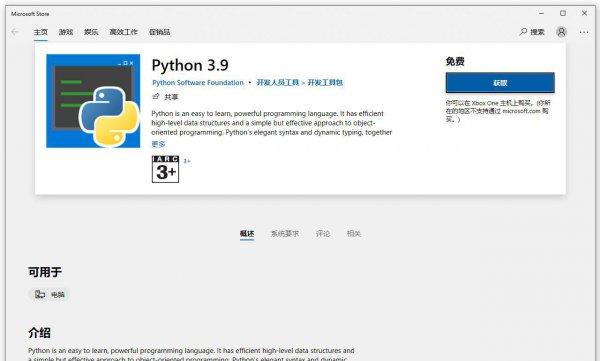Select the 相关 related tab
This screenshot has width=600, height=361.
click(354, 234)
